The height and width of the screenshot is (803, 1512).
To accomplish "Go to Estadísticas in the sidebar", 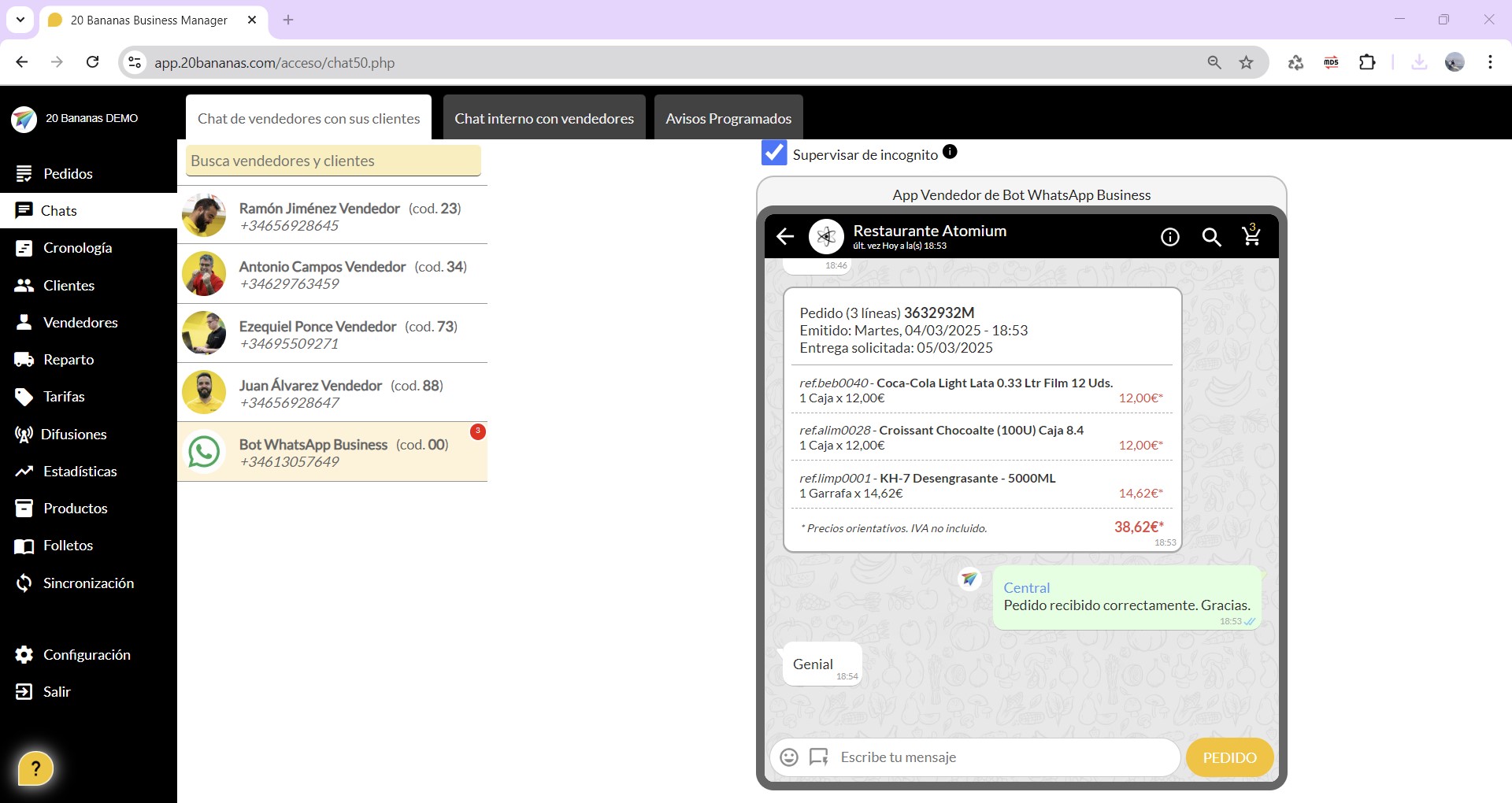I will 80,472.
